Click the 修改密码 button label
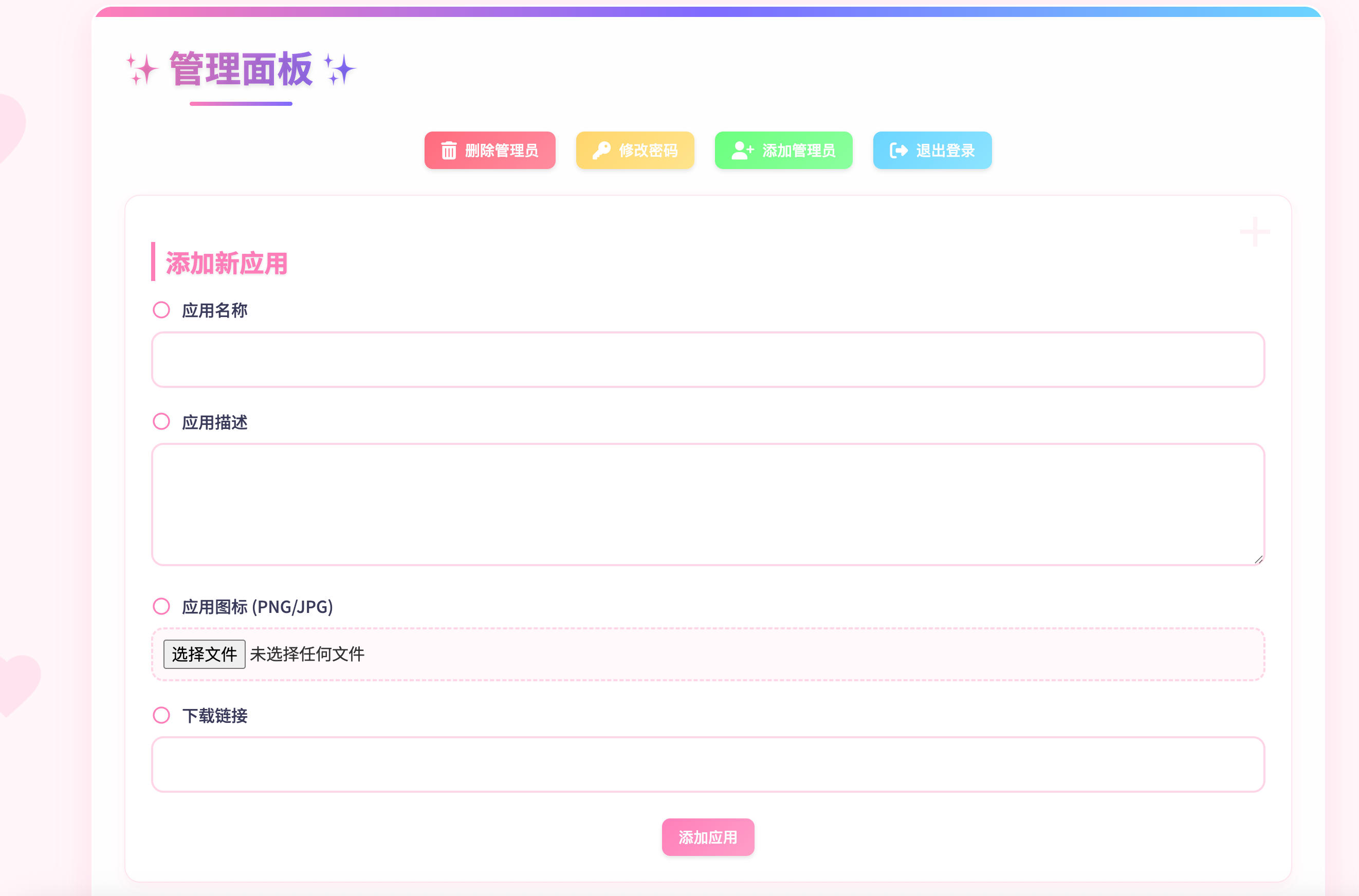The height and width of the screenshot is (896, 1359). click(x=648, y=151)
